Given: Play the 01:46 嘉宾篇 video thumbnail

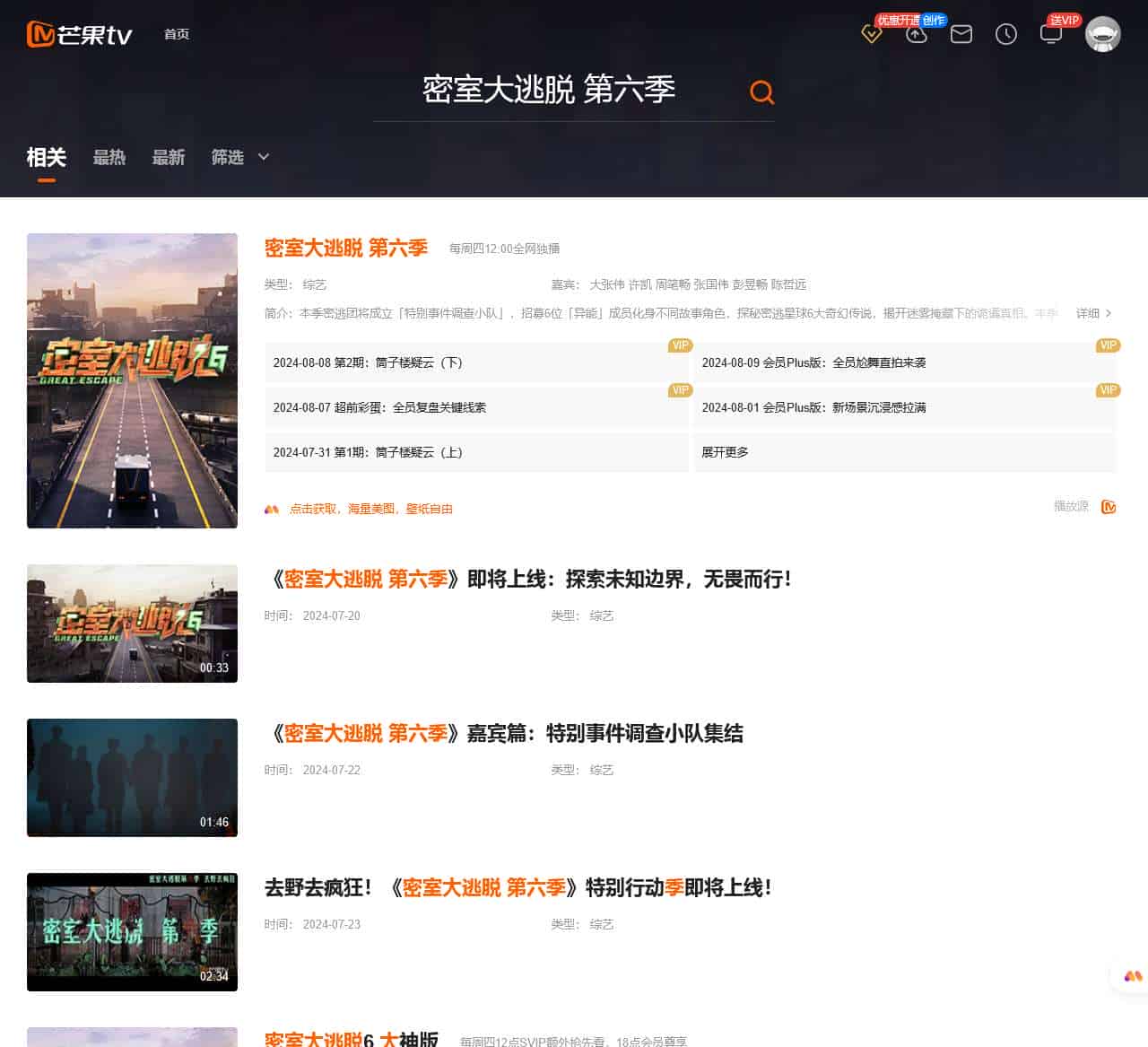Looking at the screenshot, I should (x=132, y=777).
